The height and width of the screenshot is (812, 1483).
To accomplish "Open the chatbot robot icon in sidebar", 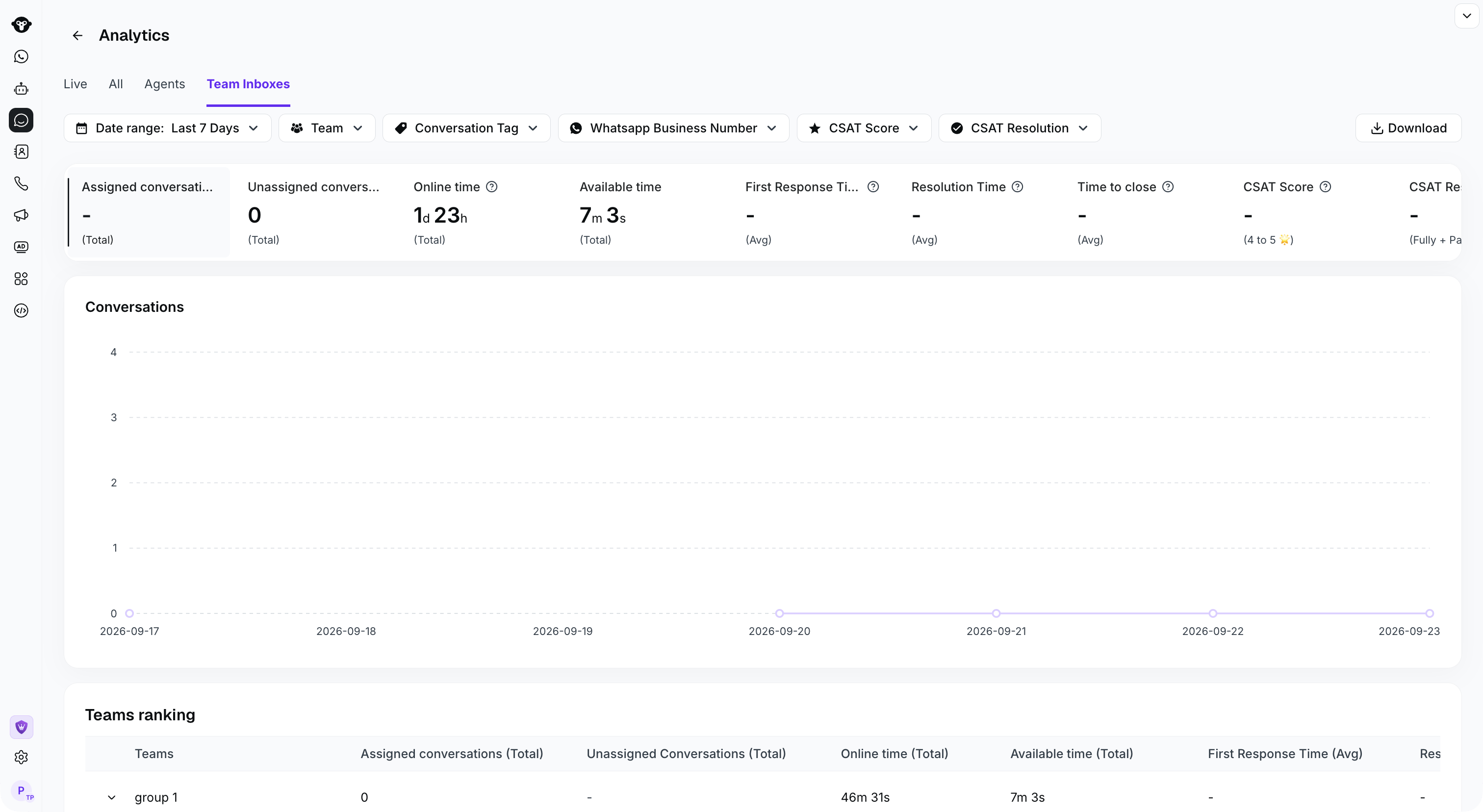I will (x=21, y=89).
